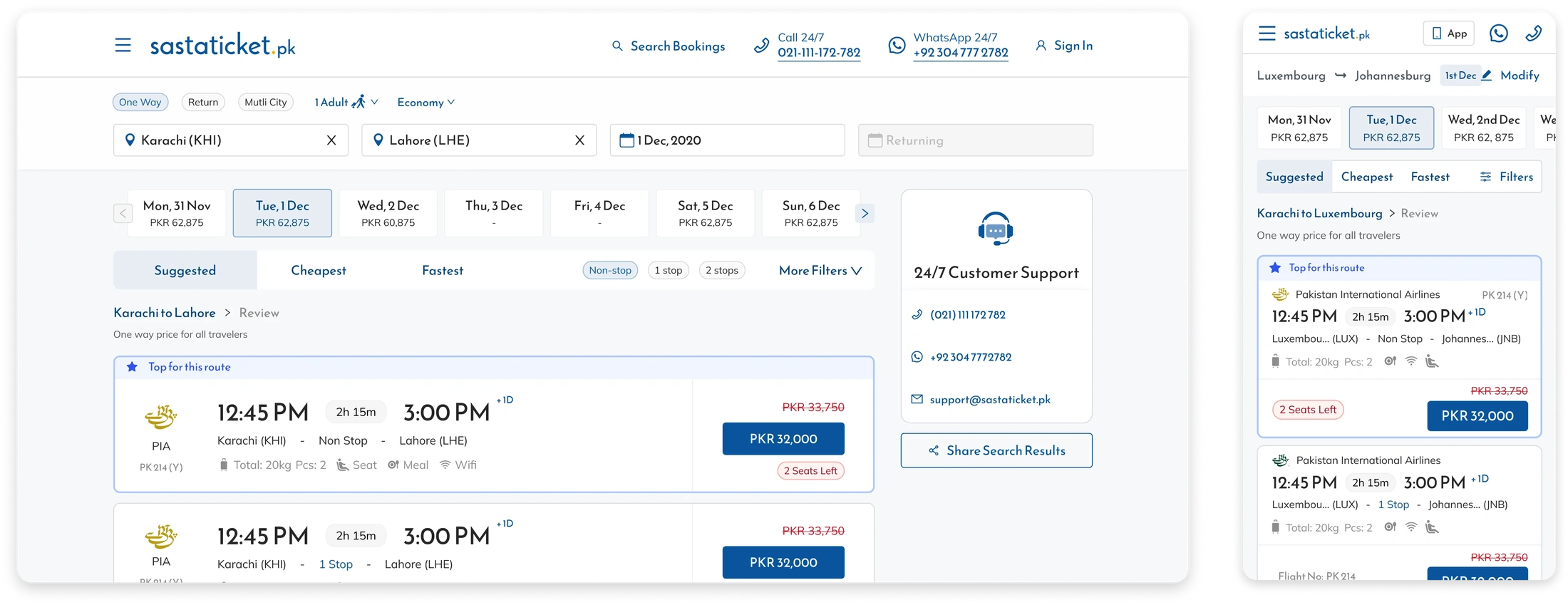Viewport: 1568px width, 605px height.
Task: Select Wed, 2 Dec date in desktop view
Action: 388,213
